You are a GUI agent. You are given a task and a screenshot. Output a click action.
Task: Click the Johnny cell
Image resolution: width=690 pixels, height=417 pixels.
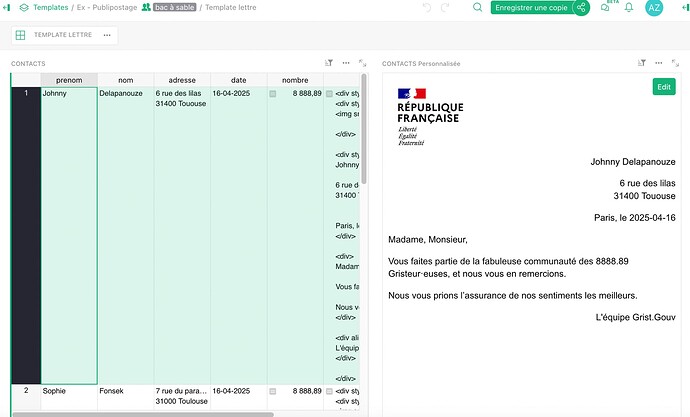click(69, 235)
